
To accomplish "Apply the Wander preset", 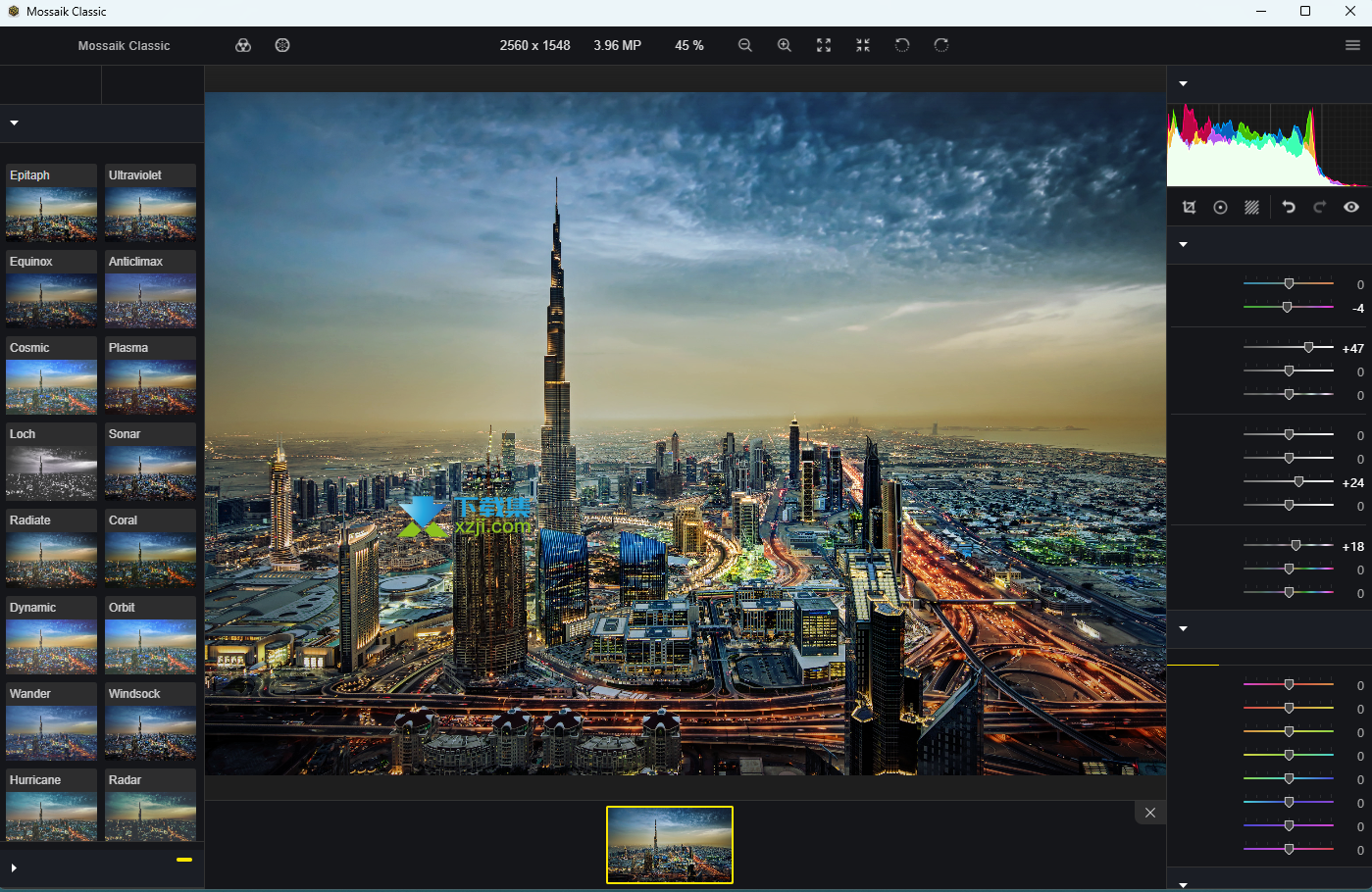I will (x=51, y=721).
